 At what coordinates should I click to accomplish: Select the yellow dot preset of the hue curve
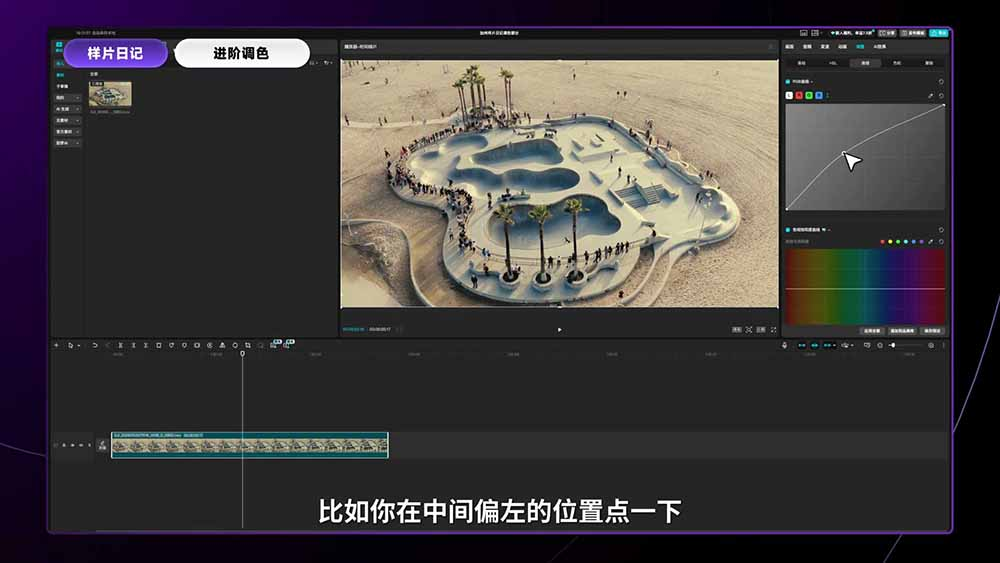click(x=890, y=242)
